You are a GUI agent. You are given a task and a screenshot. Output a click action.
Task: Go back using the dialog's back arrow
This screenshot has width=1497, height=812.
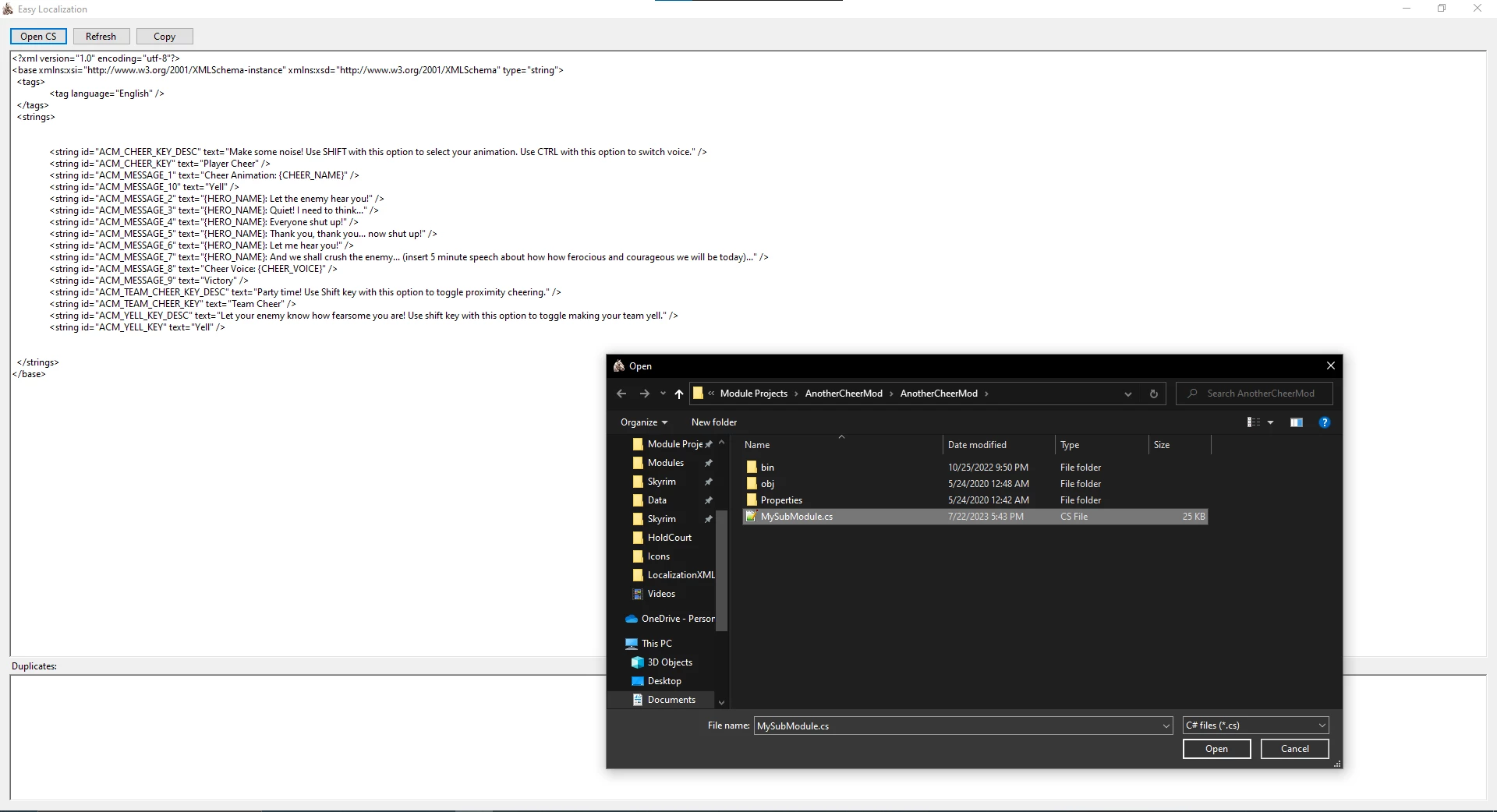[x=621, y=394]
